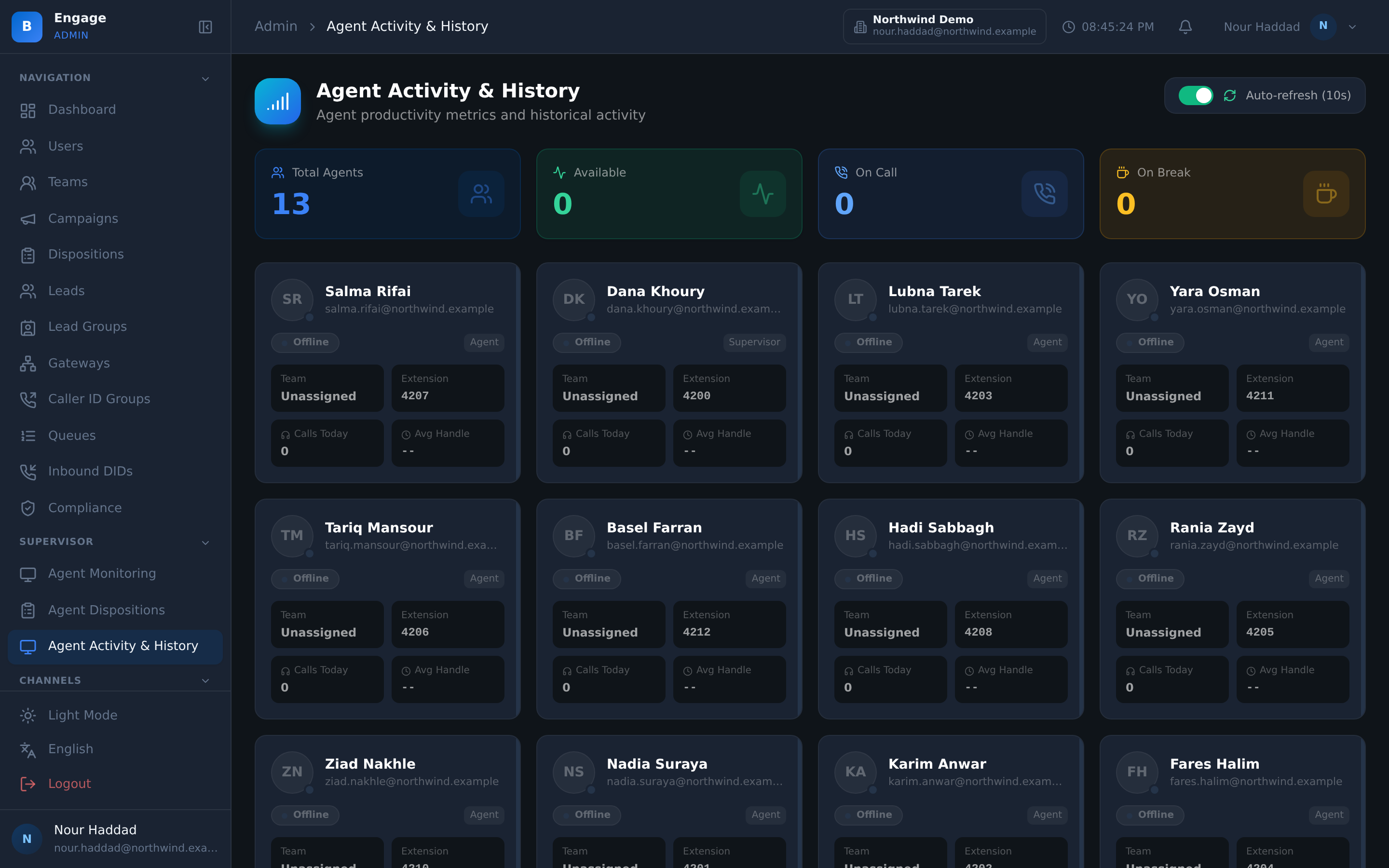Click the Caller ID Groups phone icon

click(28, 400)
